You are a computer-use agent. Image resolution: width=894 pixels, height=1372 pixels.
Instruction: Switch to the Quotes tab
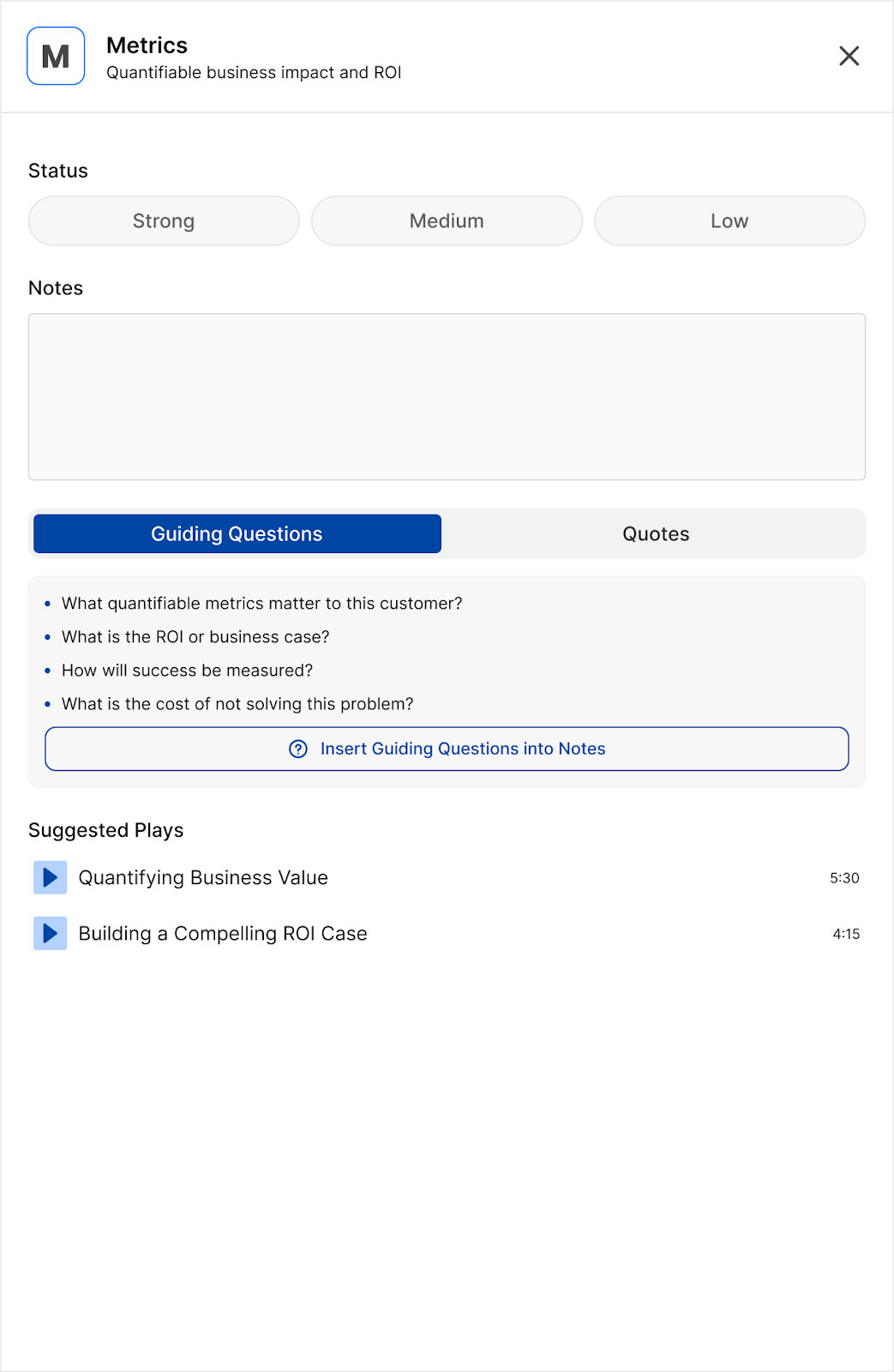656,534
